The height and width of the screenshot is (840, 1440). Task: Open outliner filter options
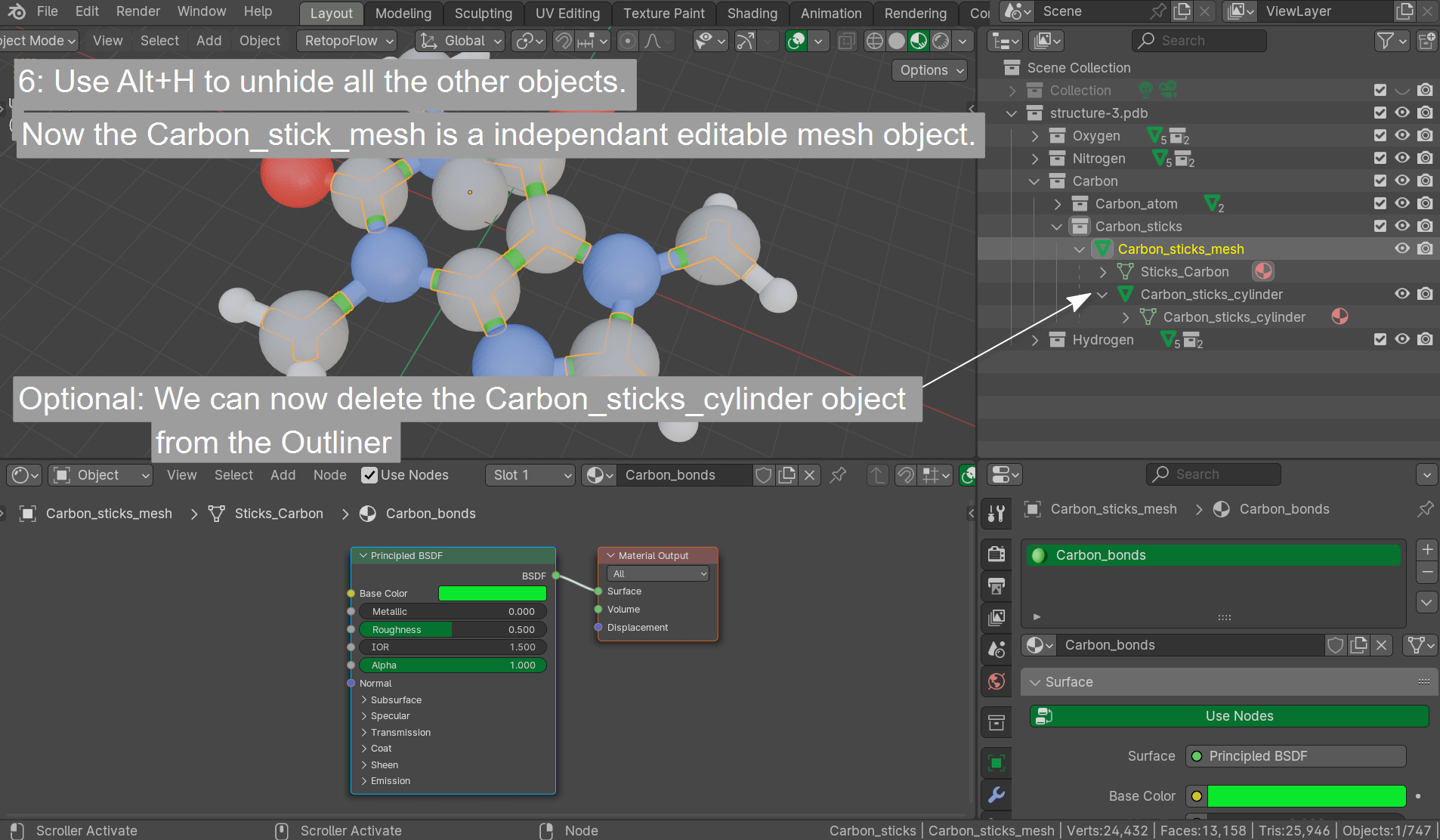(1392, 41)
